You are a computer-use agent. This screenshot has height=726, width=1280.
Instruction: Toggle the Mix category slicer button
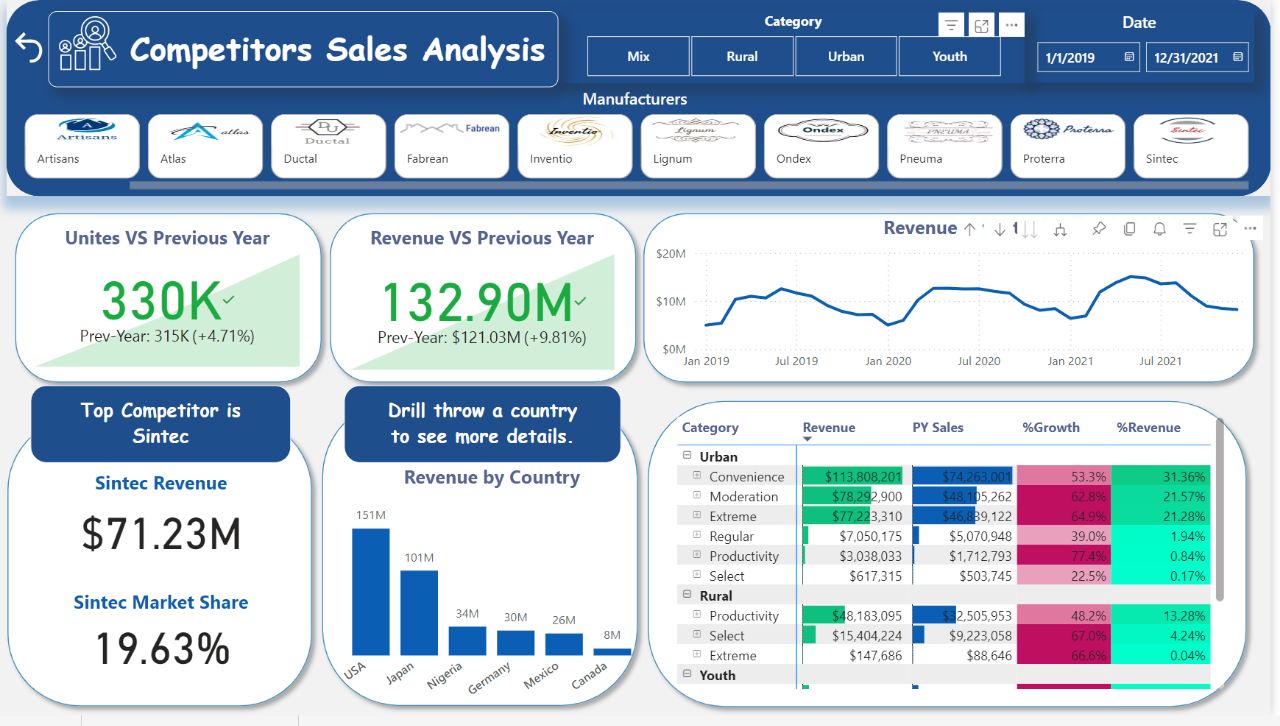tap(638, 56)
